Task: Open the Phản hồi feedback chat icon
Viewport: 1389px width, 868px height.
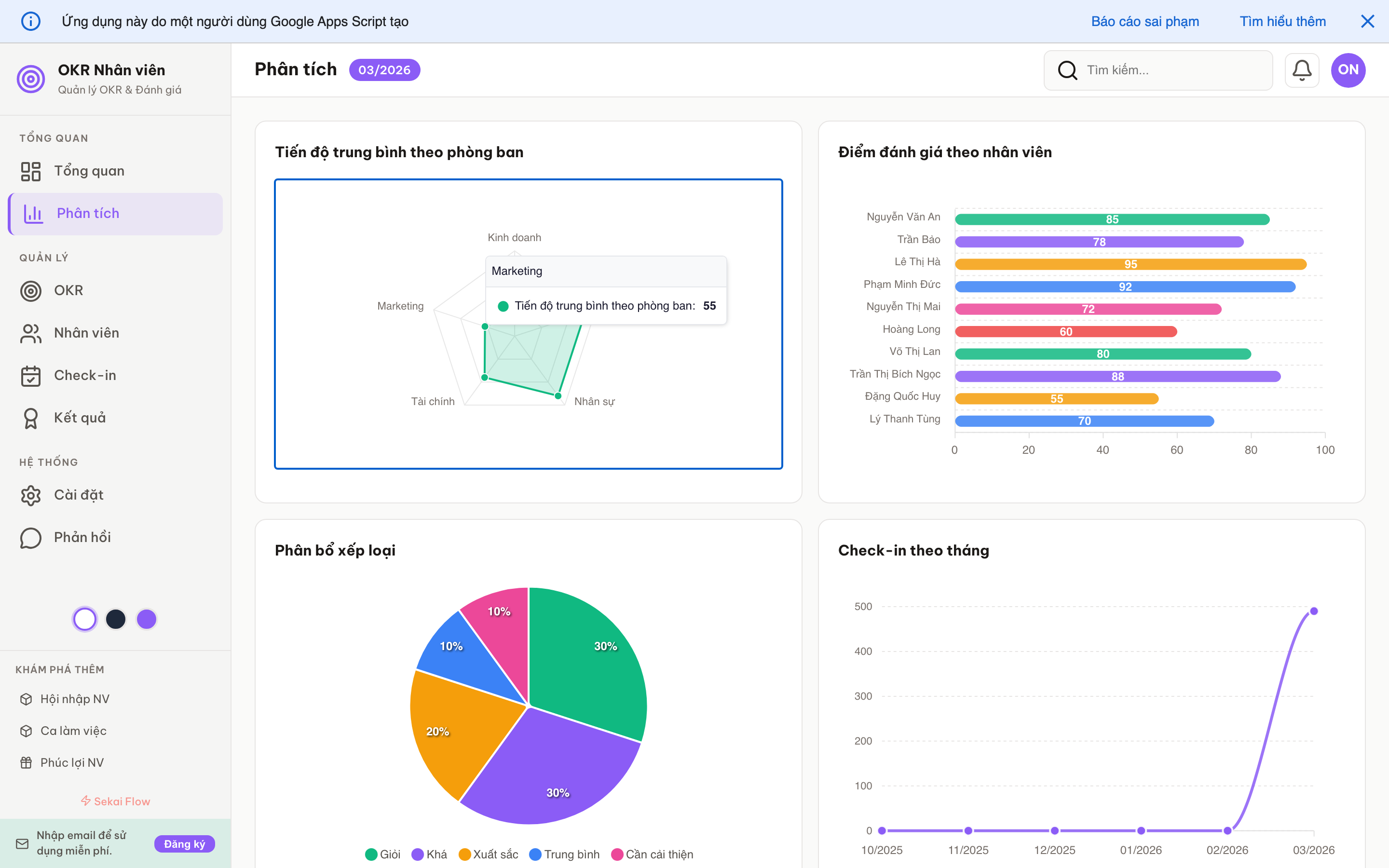Action: point(31,537)
